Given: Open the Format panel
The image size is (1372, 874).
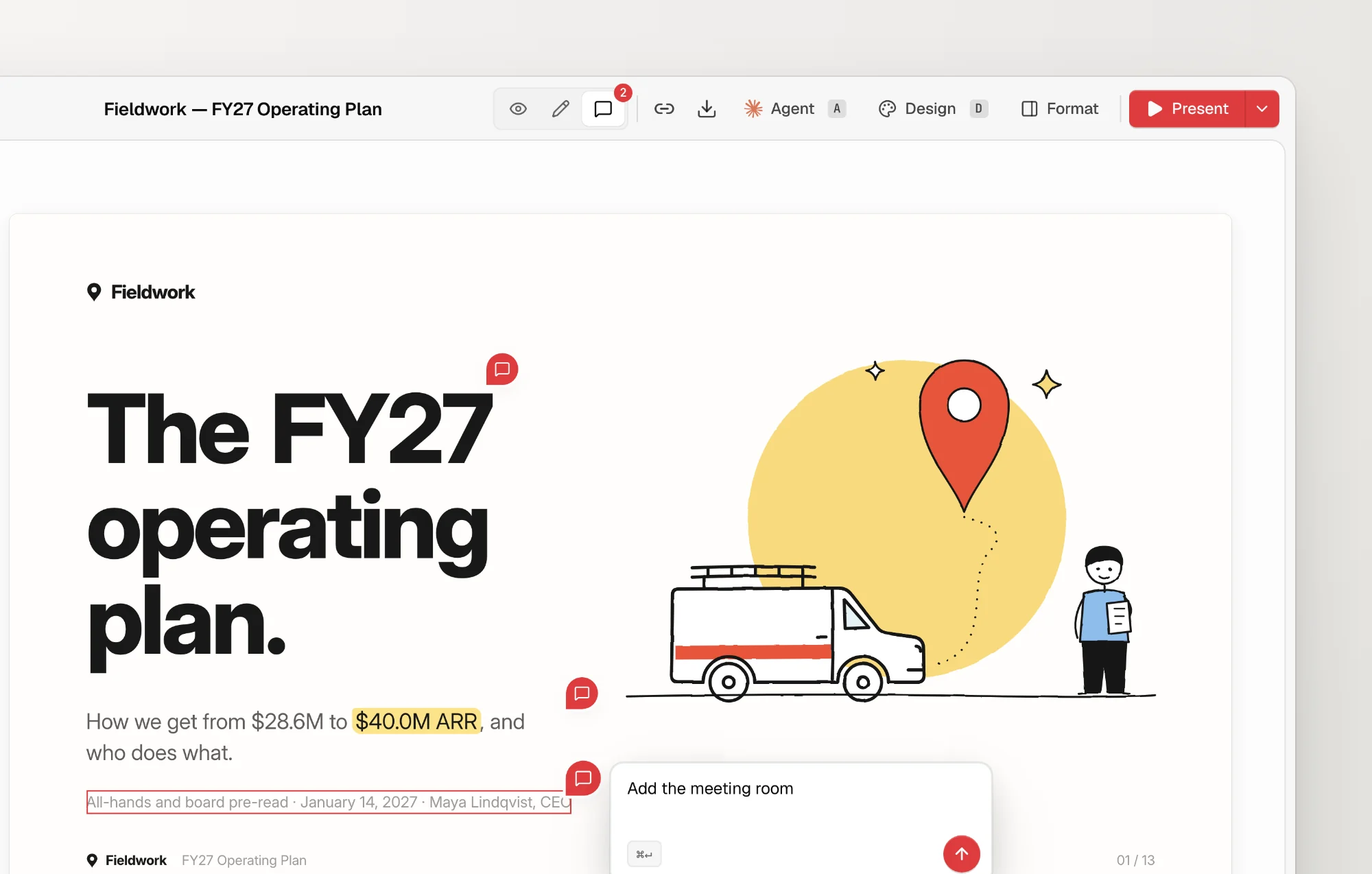Looking at the screenshot, I should point(1060,108).
